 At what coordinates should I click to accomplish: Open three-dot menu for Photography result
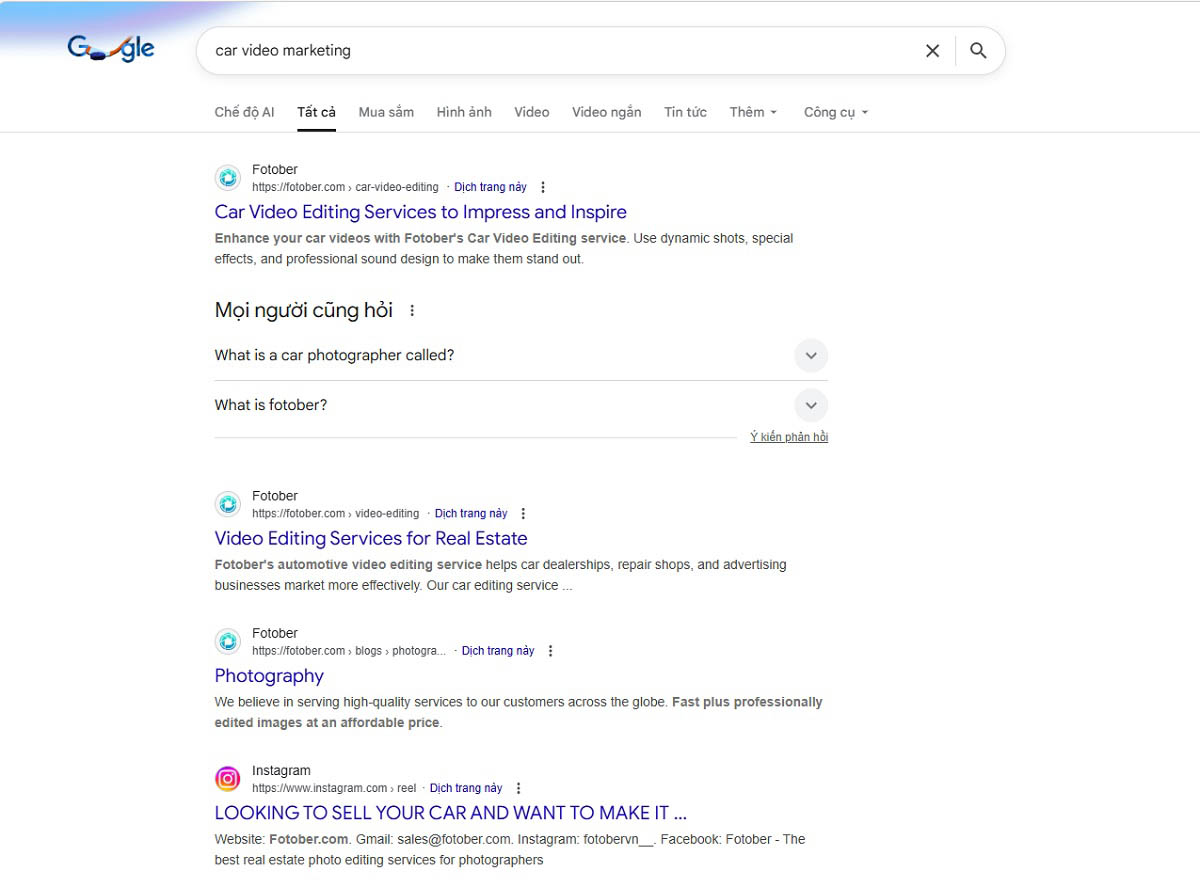point(550,651)
